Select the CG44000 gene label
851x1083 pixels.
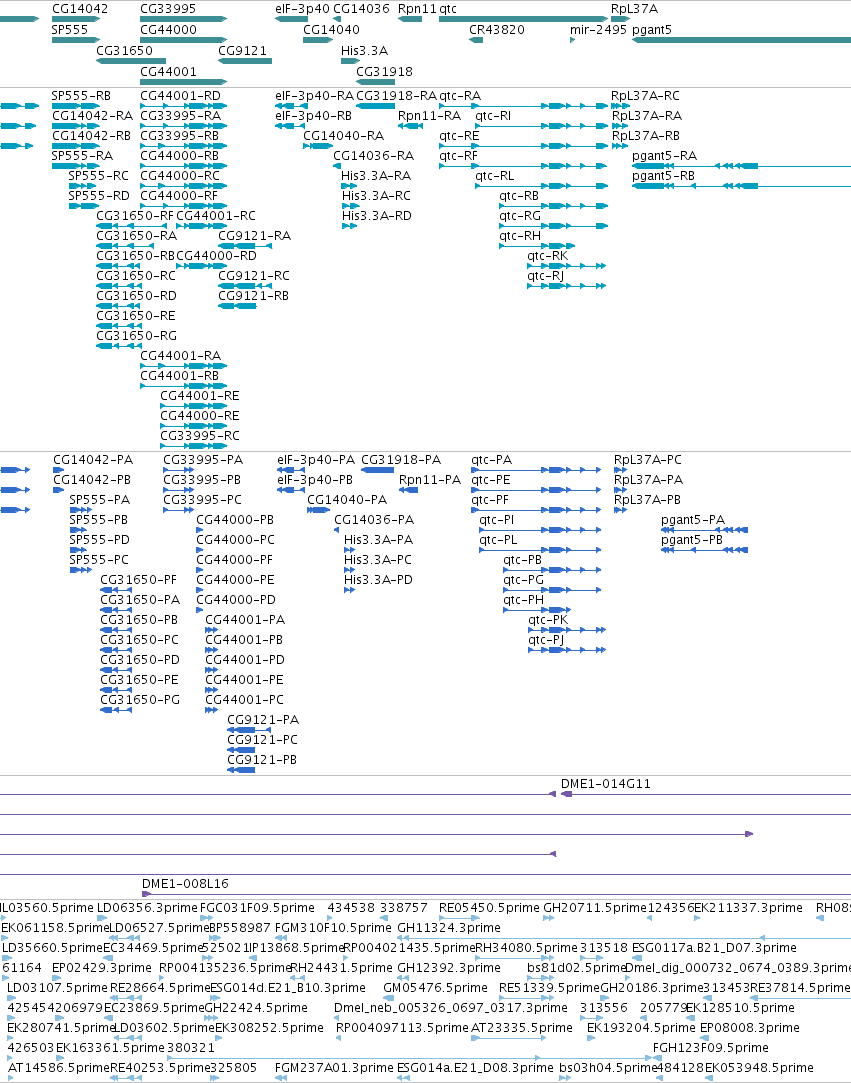[169, 30]
